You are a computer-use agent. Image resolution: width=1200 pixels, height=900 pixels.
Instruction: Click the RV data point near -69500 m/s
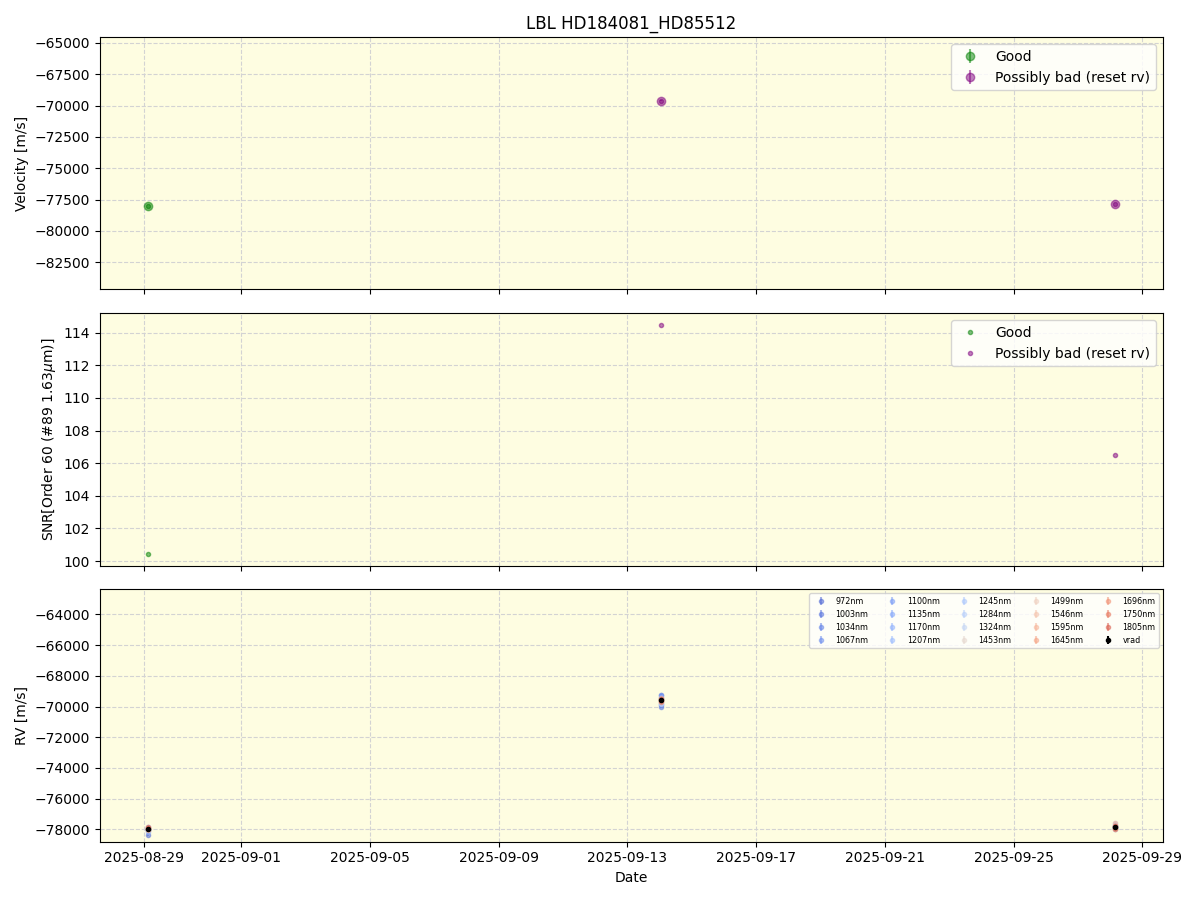pos(661,700)
